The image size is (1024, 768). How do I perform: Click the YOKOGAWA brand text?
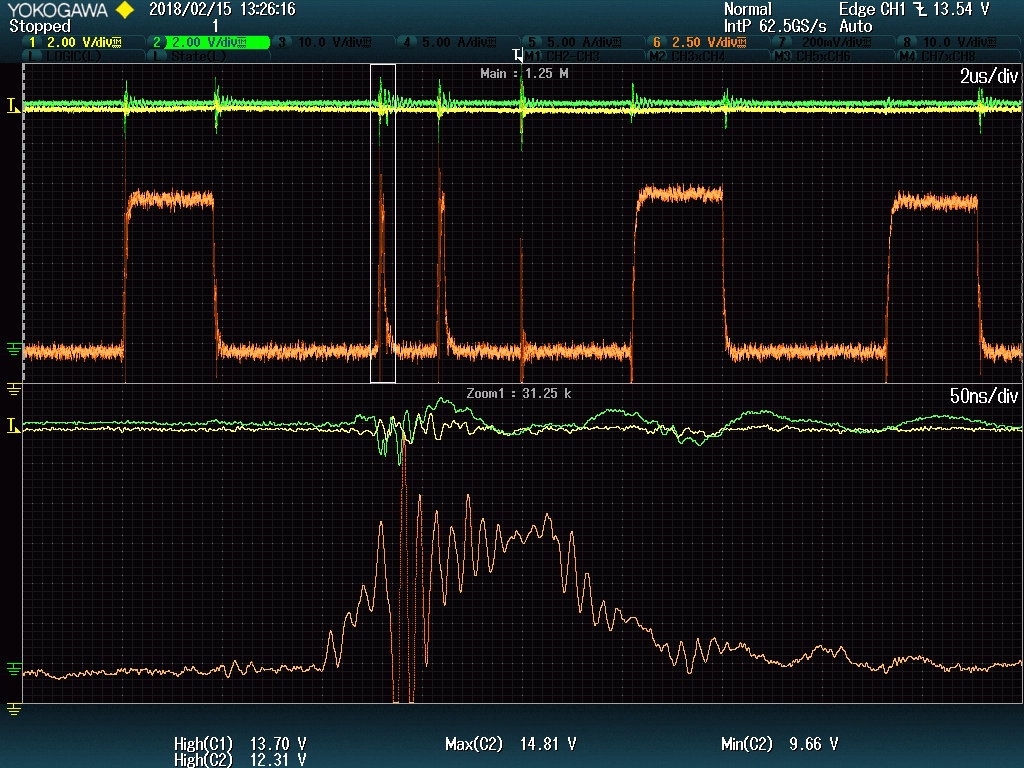[x=58, y=10]
